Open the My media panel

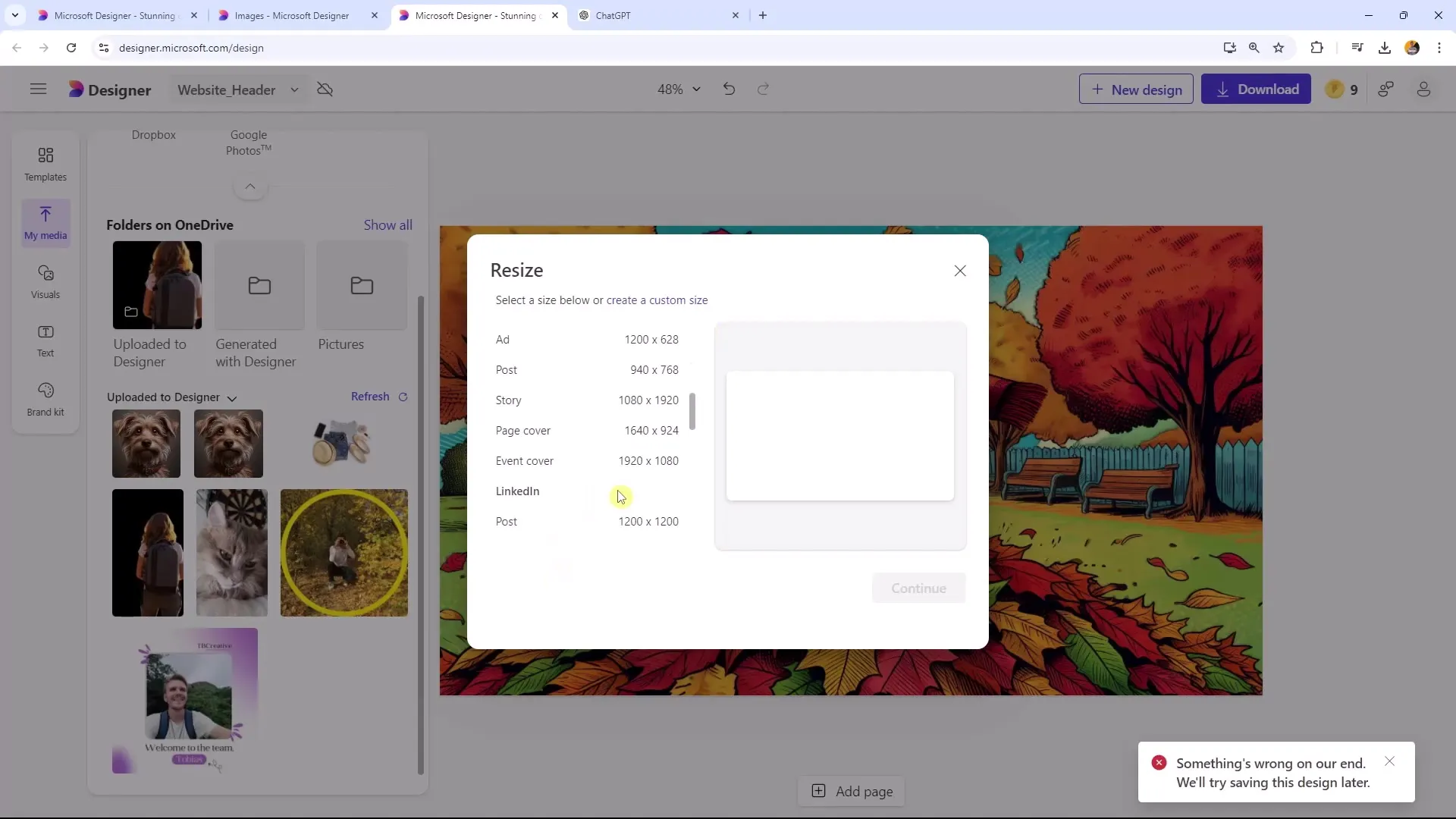[x=45, y=222]
